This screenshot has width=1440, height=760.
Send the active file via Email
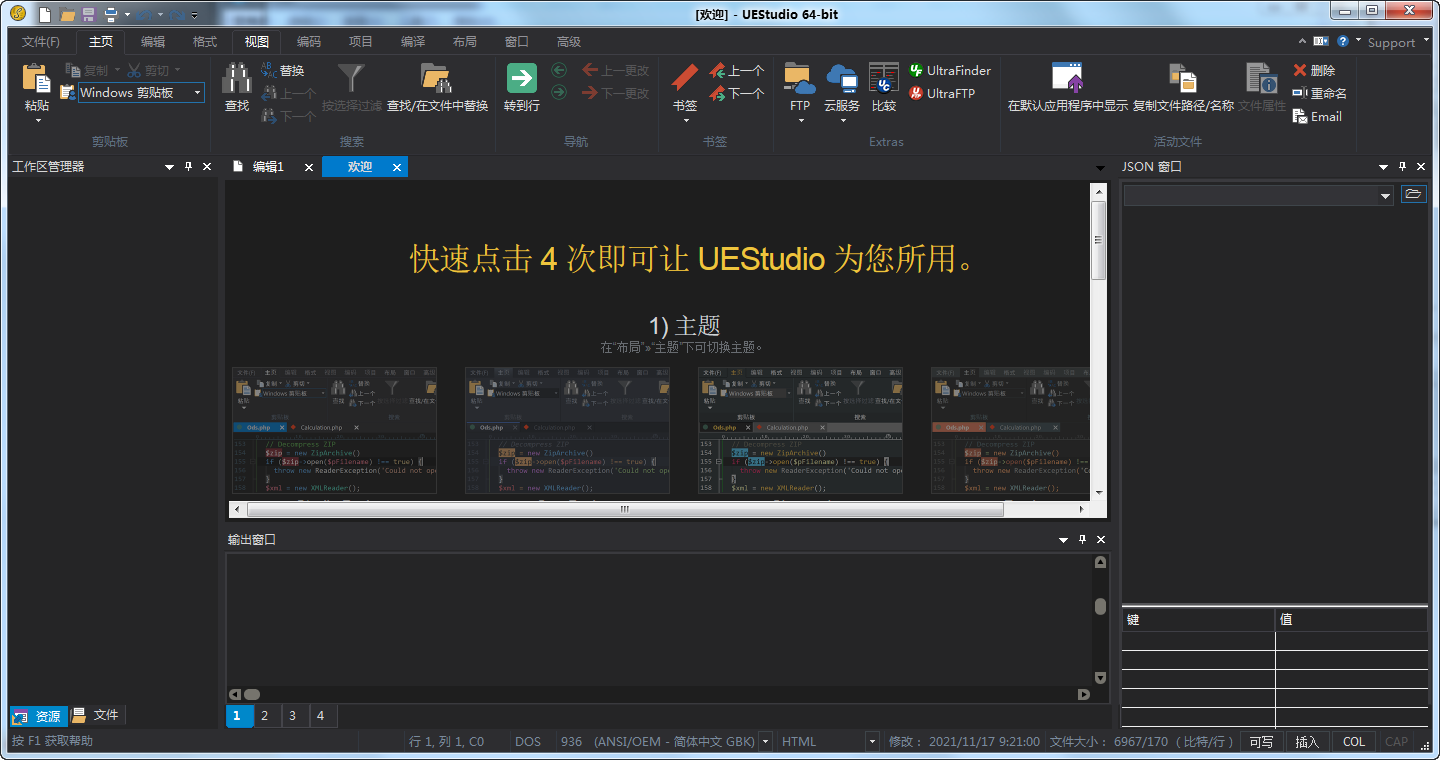point(1317,117)
